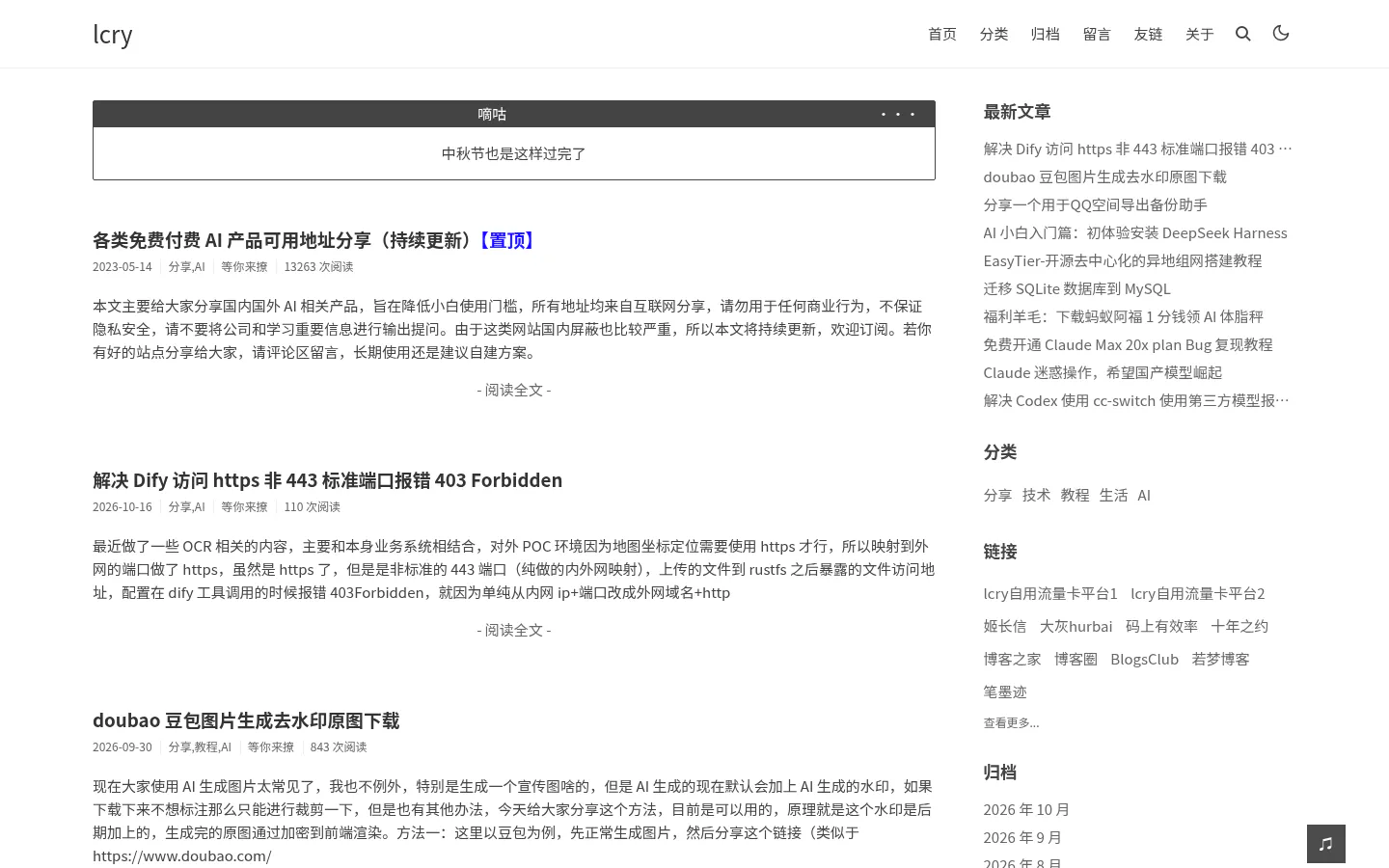Open 等你来撩 comments on Dify post
The width and height of the screenshot is (1389, 868).
tap(244, 507)
